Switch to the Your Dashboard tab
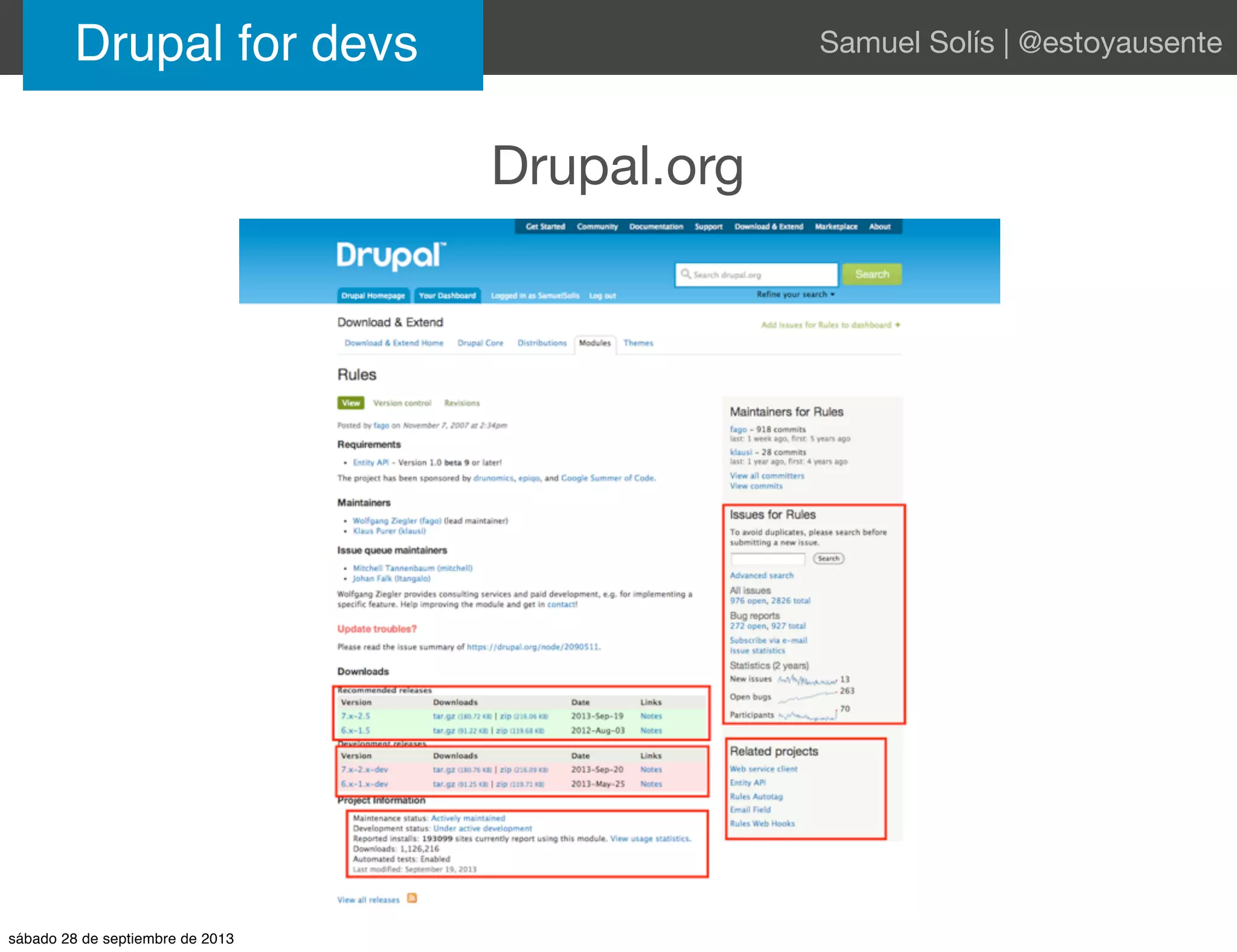Screen dimensions: 1237x952 (x=448, y=295)
